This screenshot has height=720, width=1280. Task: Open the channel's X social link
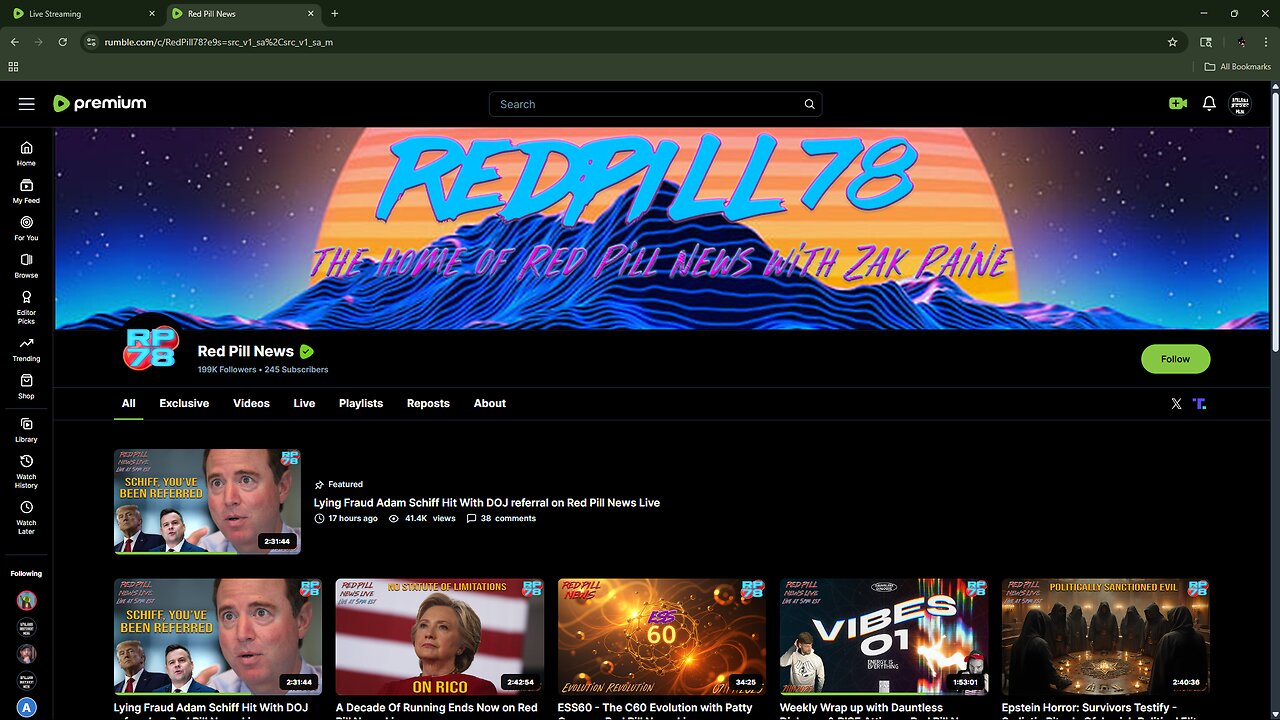(1176, 403)
